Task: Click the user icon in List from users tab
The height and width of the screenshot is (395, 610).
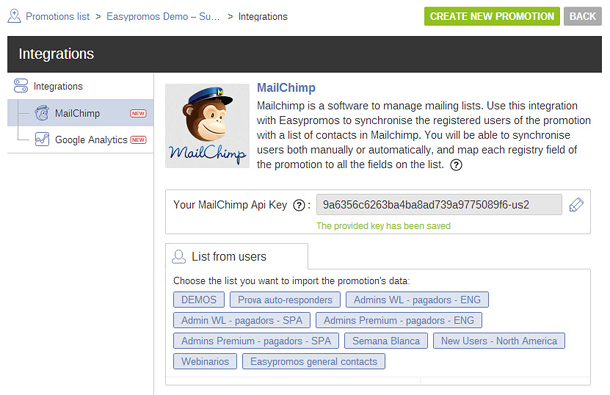Action: (x=179, y=257)
